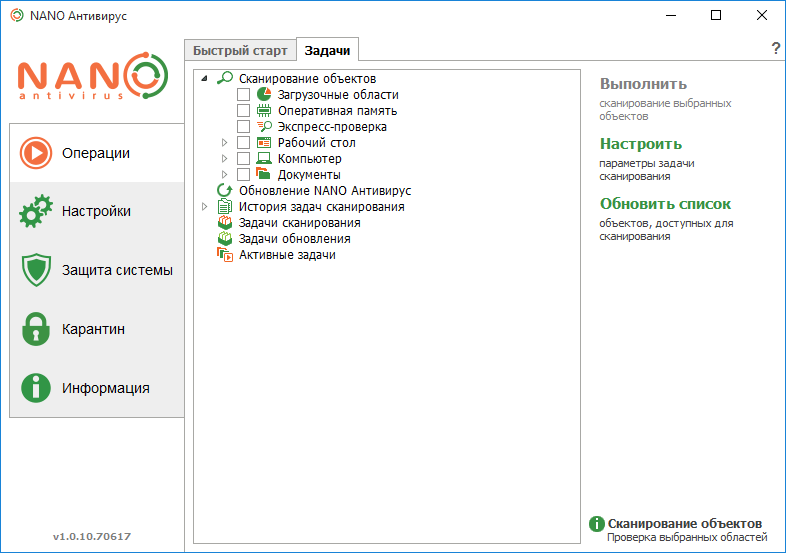Click the Выполнить link
The image size is (786, 553).
point(643,84)
